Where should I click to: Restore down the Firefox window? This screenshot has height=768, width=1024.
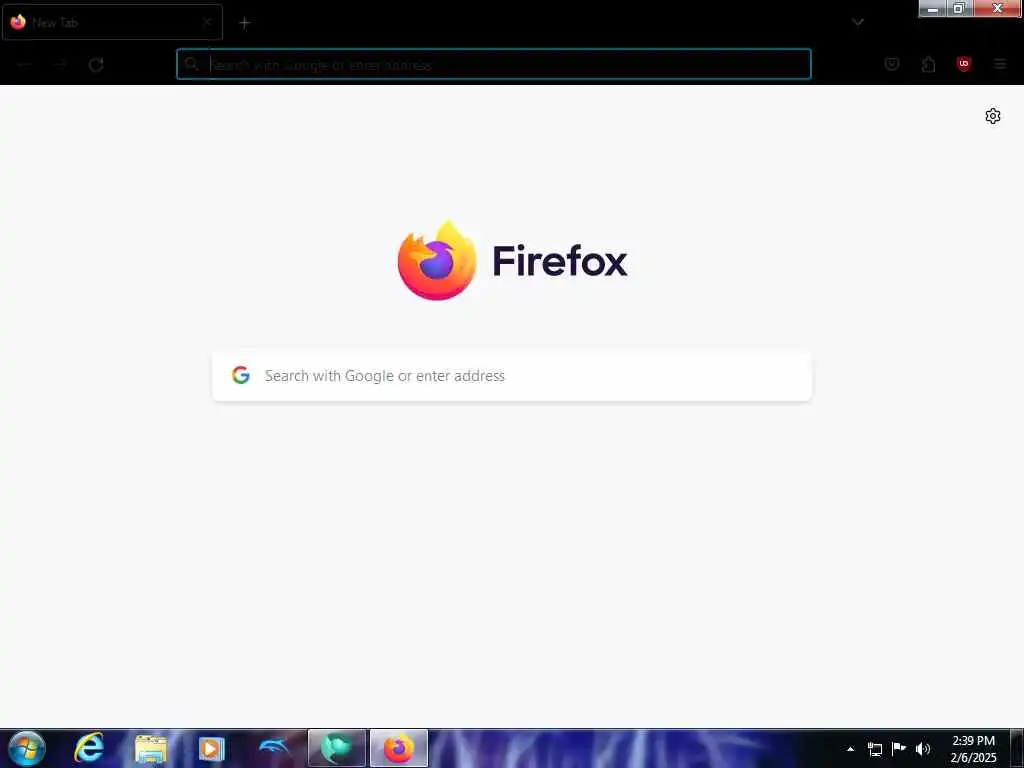(x=959, y=8)
